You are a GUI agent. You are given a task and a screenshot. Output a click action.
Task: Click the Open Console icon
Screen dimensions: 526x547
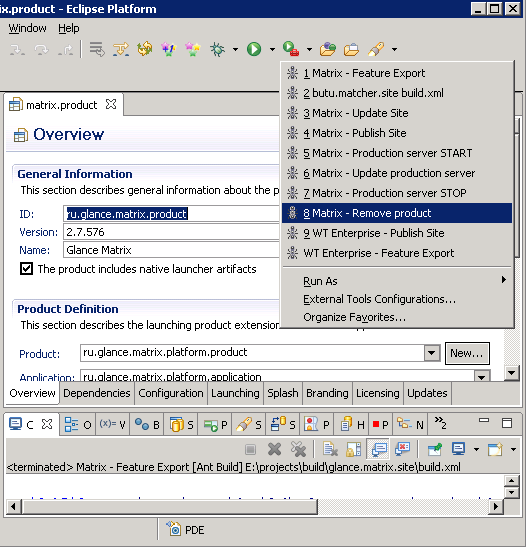(495, 449)
